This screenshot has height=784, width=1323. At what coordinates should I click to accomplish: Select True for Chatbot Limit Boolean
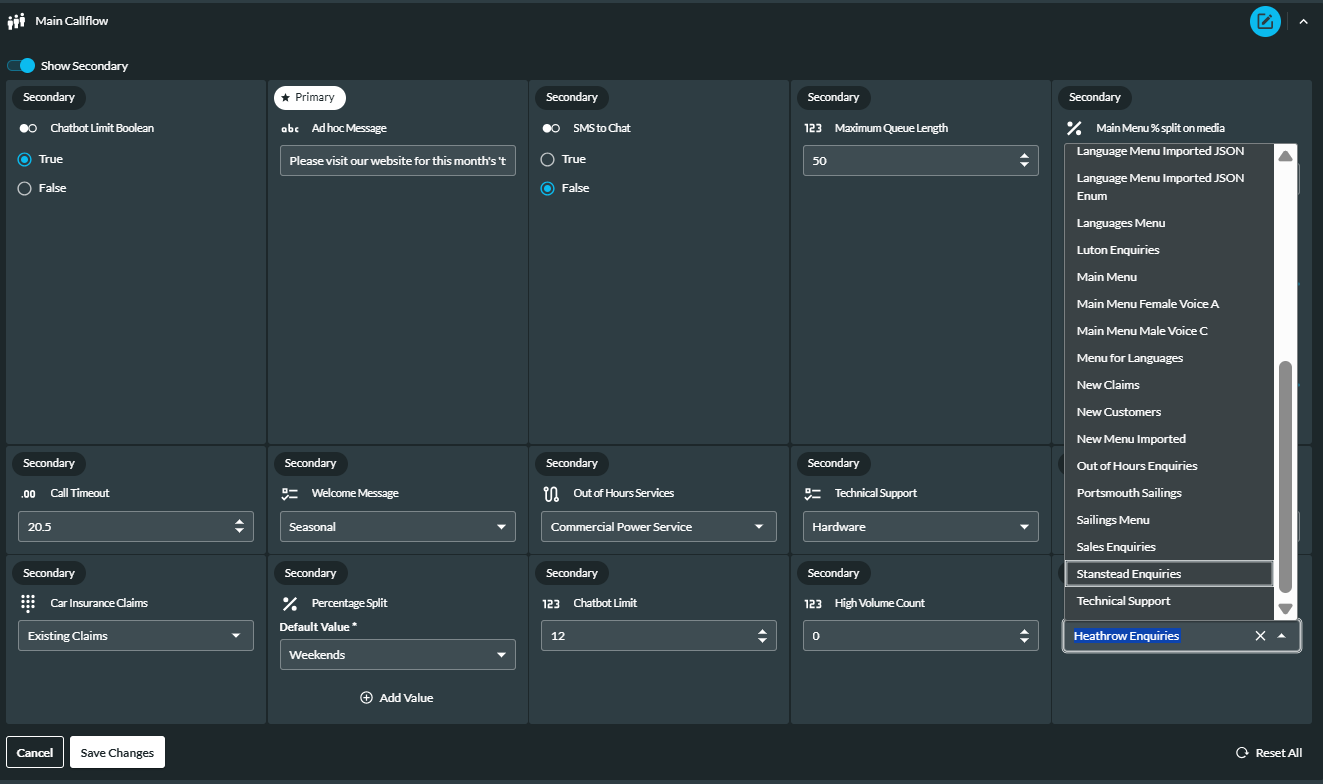25,159
